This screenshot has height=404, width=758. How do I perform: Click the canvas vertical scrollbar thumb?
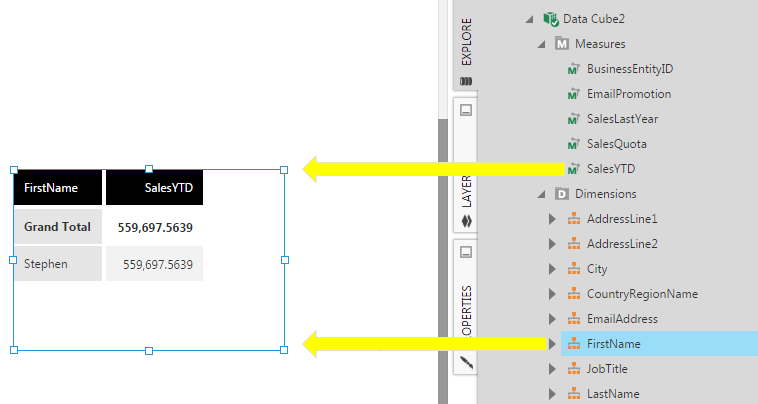pyautogui.click(x=443, y=261)
